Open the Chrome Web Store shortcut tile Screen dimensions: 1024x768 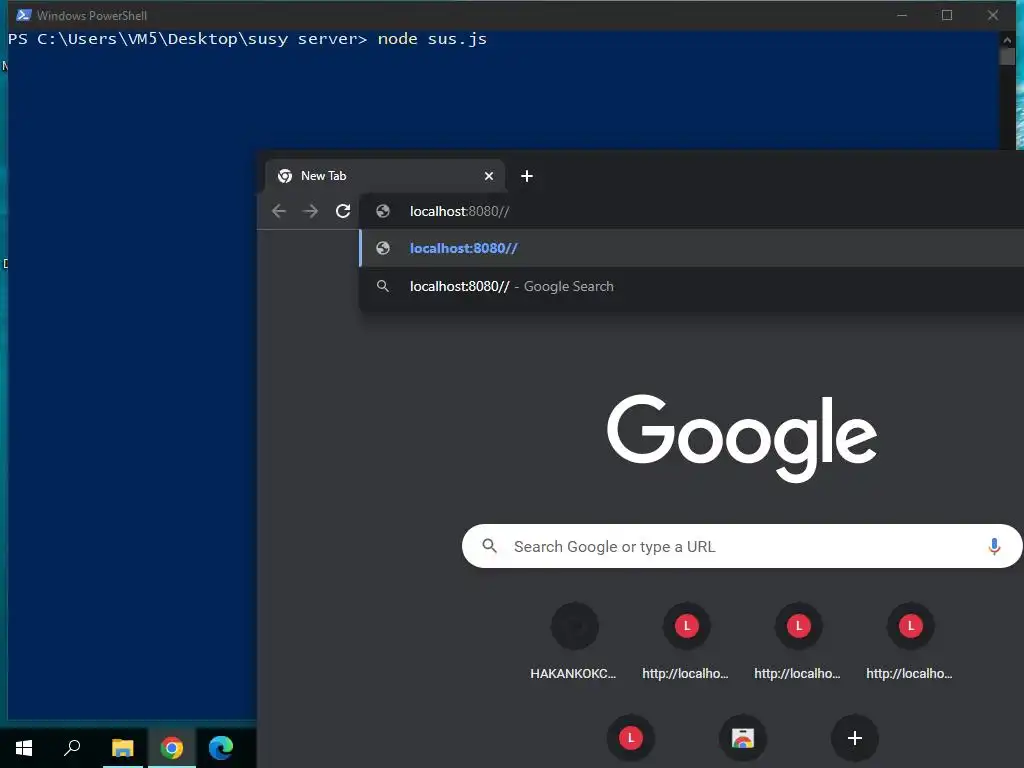coord(743,738)
